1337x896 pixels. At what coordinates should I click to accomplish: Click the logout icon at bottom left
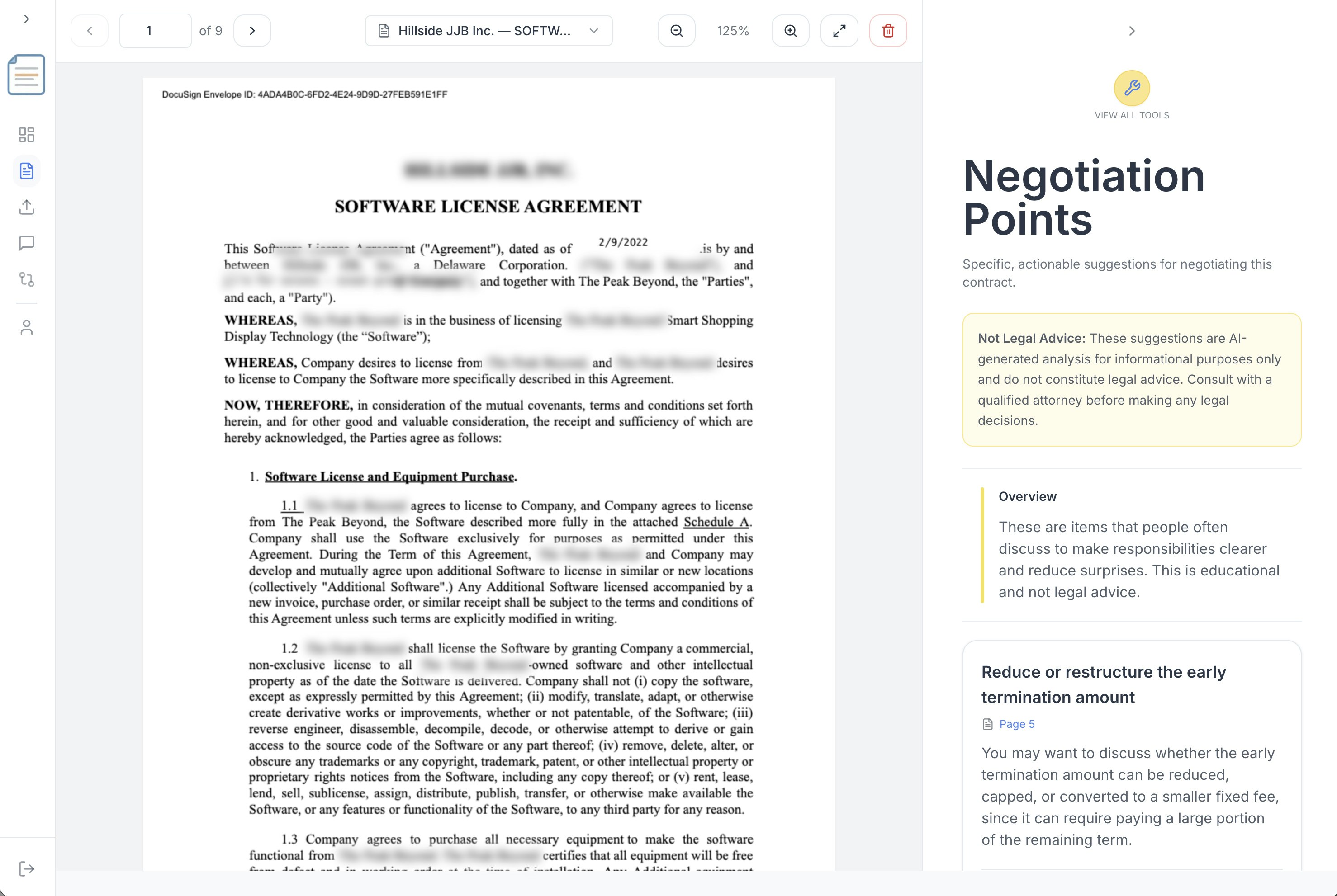(26, 869)
